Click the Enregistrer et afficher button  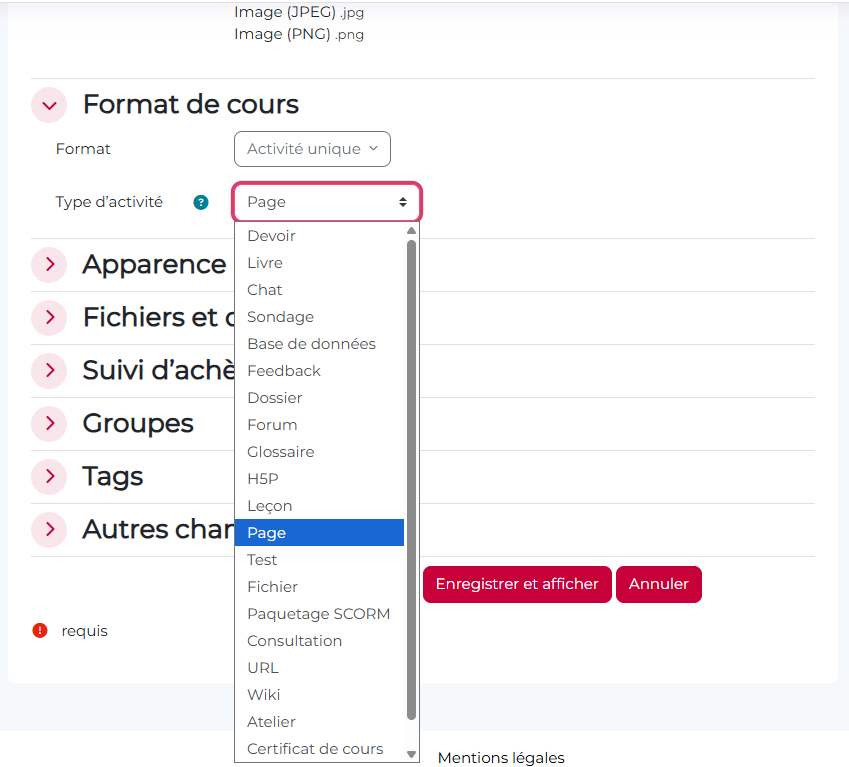pyautogui.click(x=517, y=585)
